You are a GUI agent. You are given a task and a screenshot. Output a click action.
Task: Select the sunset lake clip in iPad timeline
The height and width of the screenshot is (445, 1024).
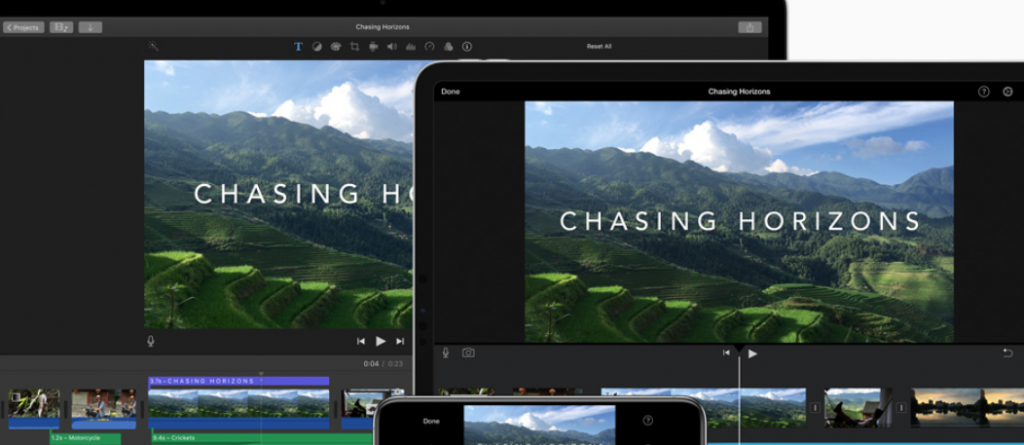[967, 408]
